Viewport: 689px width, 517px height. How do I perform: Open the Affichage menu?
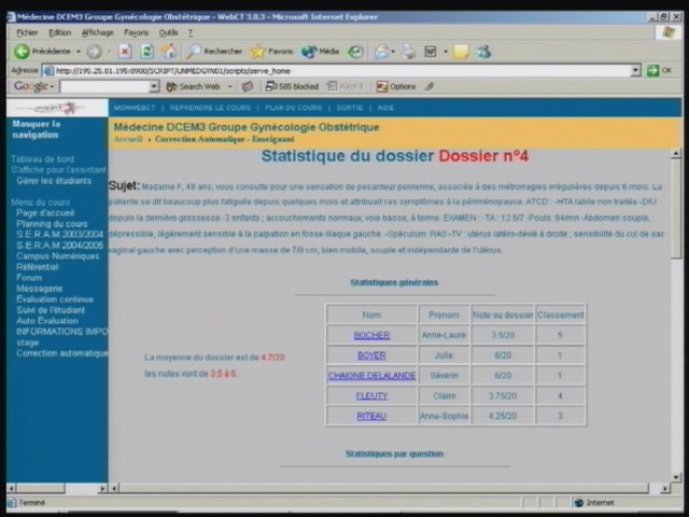(x=98, y=33)
